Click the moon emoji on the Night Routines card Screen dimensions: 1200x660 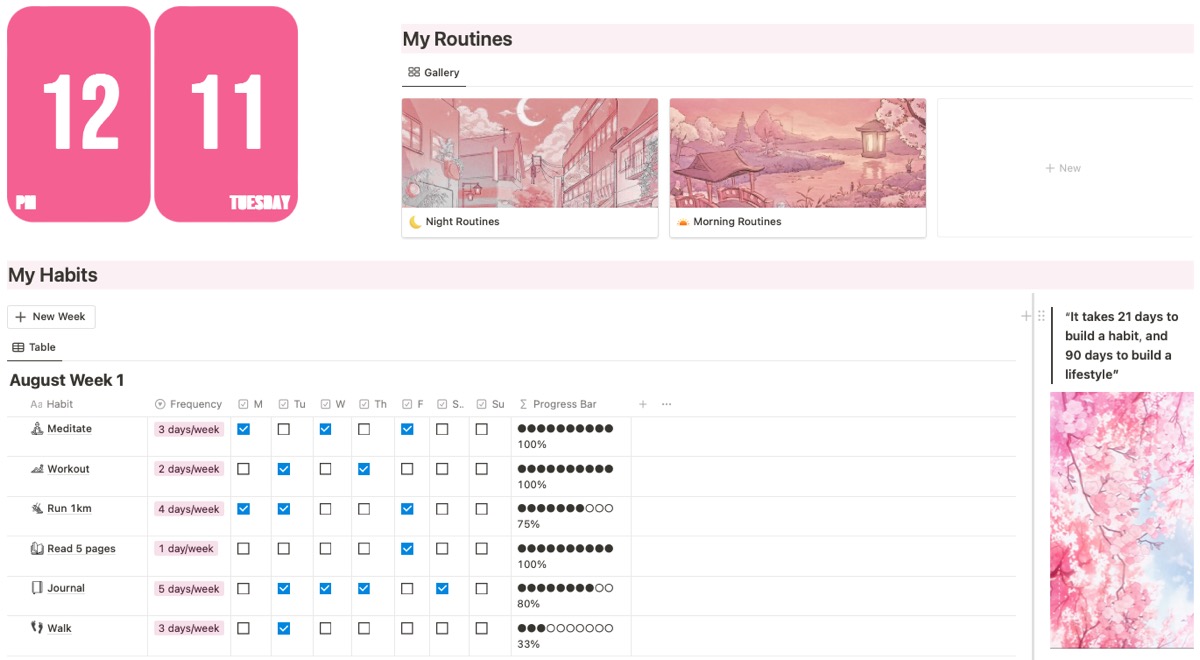(414, 221)
